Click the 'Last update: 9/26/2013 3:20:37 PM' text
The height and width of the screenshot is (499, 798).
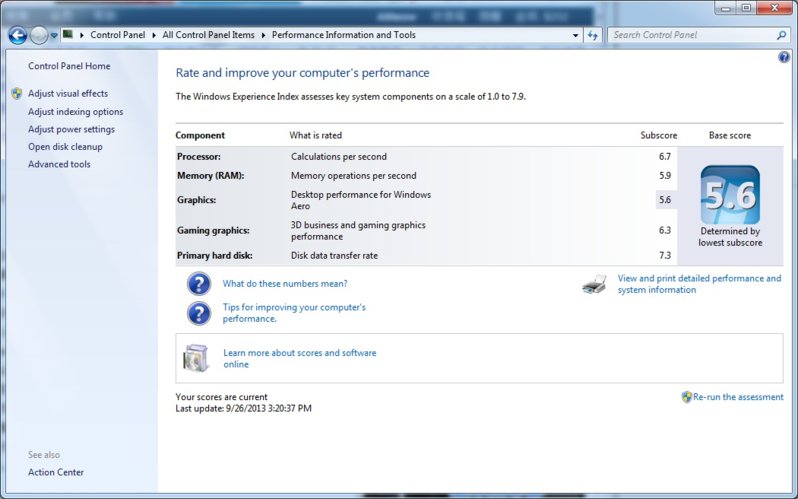(243, 408)
